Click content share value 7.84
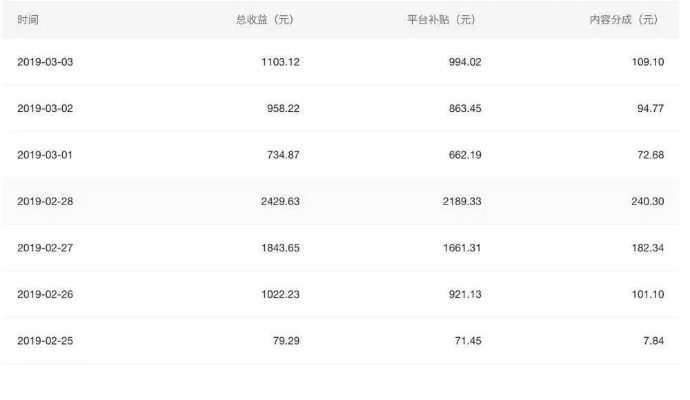Viewport: 690px width, 400px height. click(653, 341)
